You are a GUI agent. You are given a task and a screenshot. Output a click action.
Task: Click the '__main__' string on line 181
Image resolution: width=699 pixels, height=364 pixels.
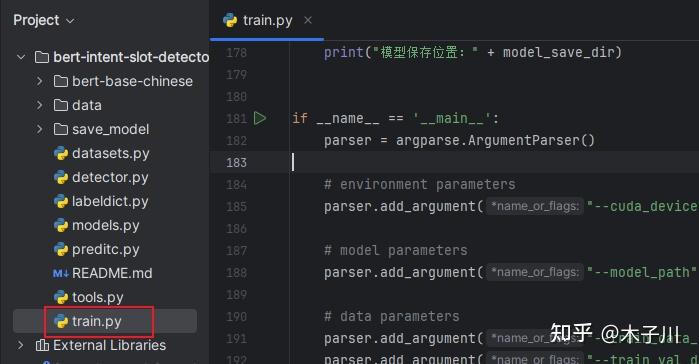click(x=452, y=119)
